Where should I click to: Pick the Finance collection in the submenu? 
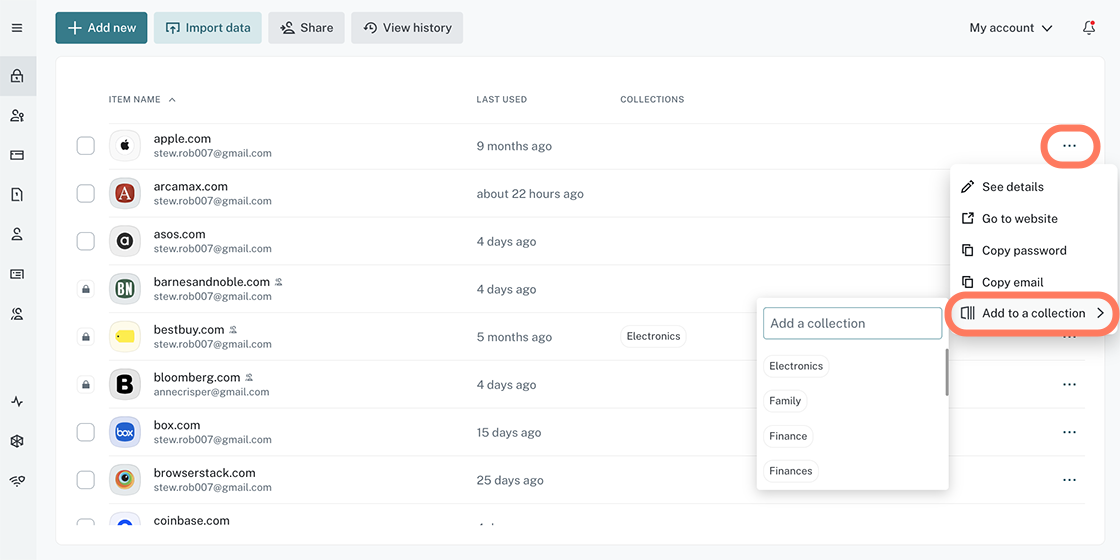click(x=788, y=436)
